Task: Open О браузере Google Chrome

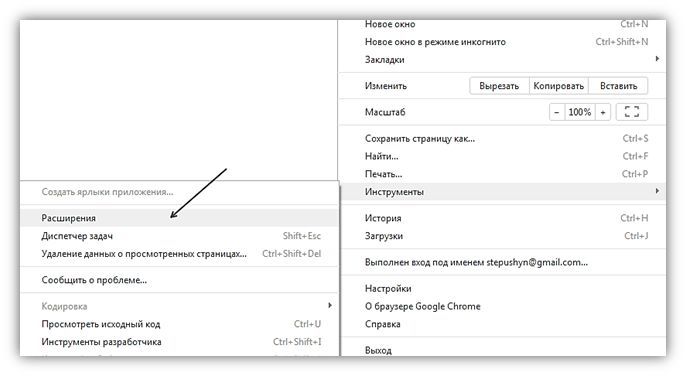Action: pyautogui.click(x=502, y=306)
